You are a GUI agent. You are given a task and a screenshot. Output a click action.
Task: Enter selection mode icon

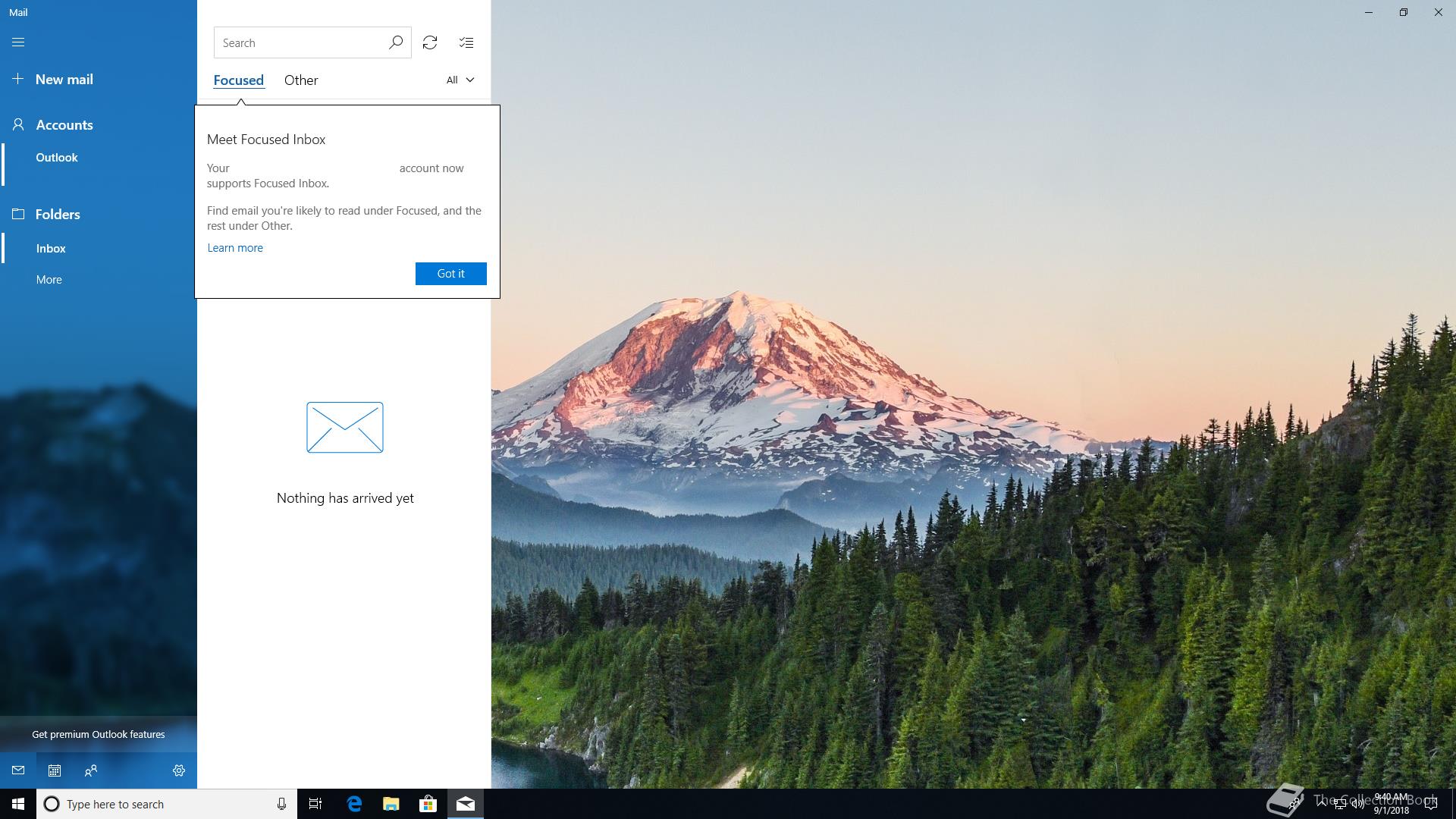pyautogui.click(x=466, y=42)
